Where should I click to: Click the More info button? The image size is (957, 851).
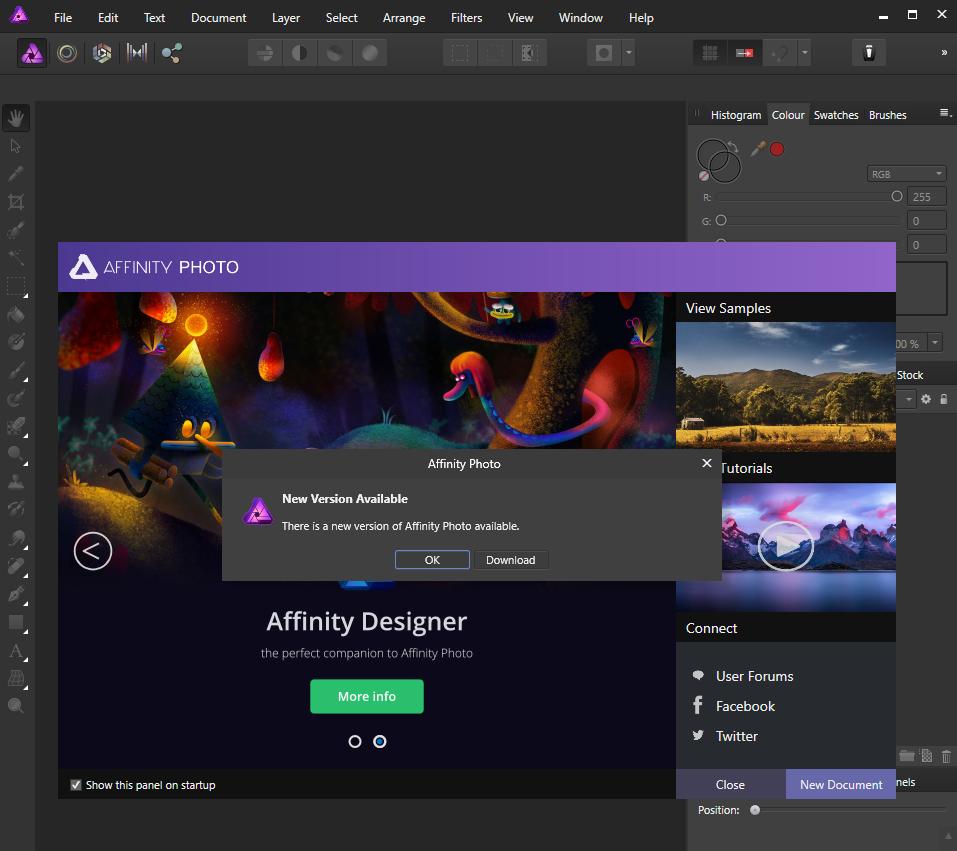367,697
